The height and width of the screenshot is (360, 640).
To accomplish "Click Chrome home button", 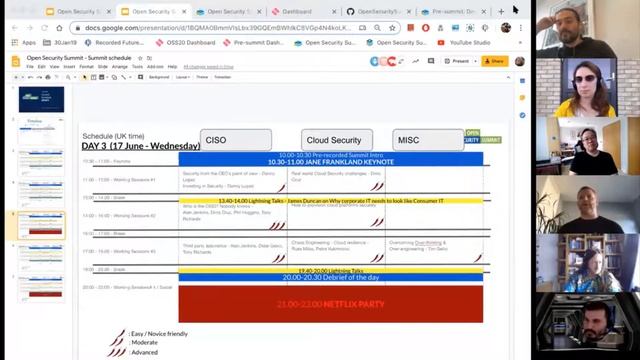I will 60,28.
